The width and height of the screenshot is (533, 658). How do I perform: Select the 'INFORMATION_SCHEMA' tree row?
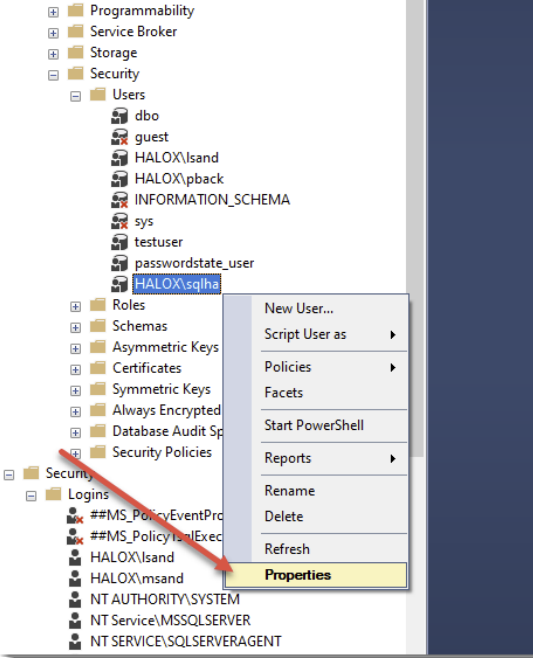212,200
